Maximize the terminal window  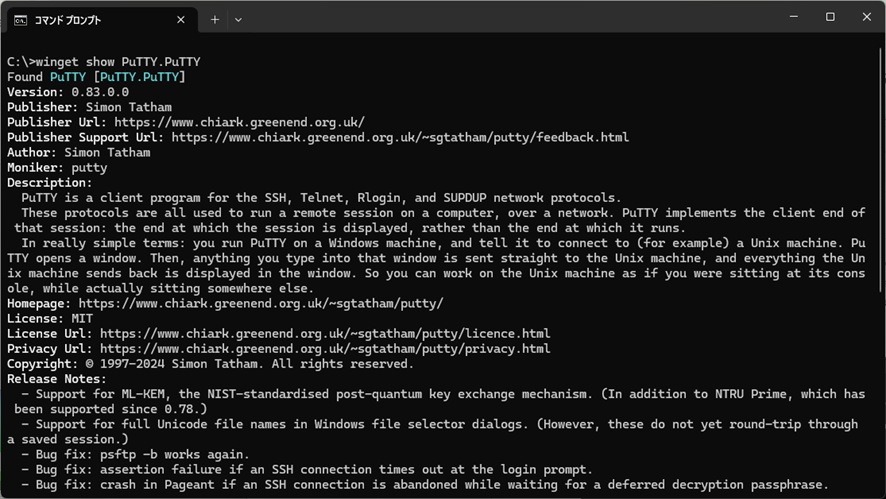point(830,17)
